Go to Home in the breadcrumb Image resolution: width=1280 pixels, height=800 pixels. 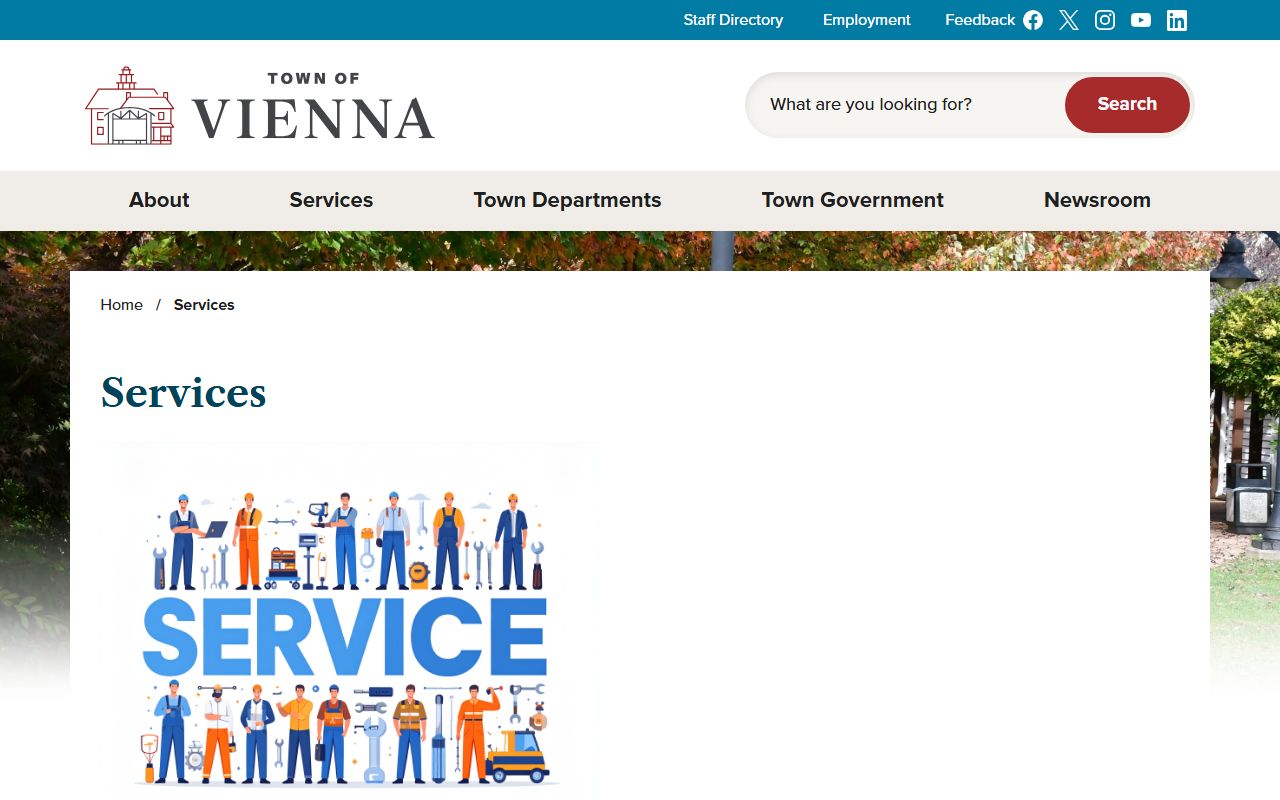(121, 305)
